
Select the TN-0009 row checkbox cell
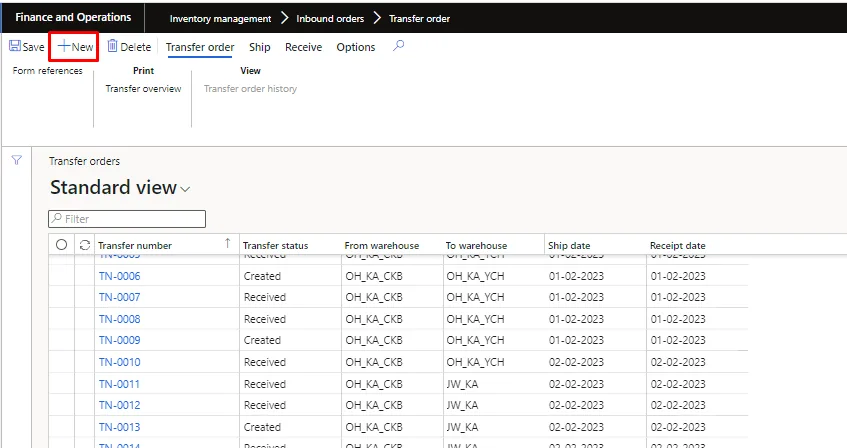point(62,340)
